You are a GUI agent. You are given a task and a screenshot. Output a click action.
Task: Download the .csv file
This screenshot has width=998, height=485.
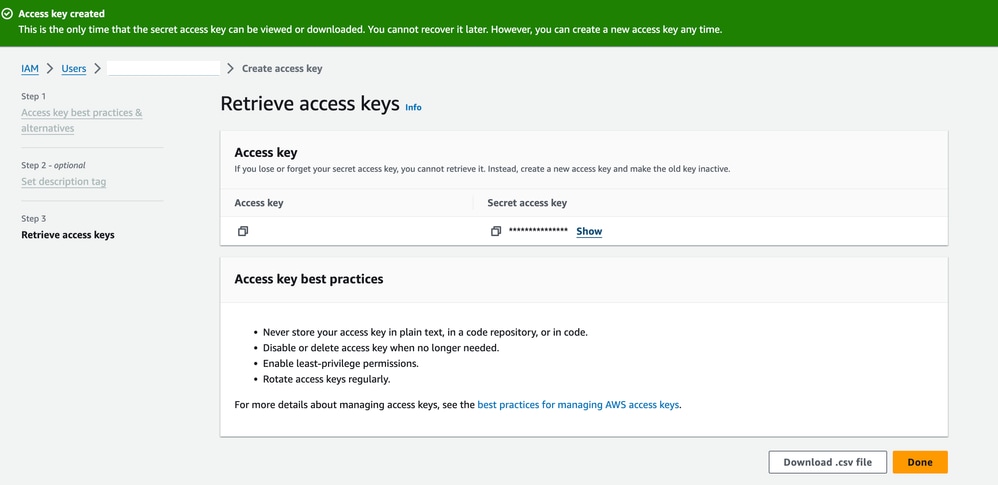pyautogui.click(x=827, y=462)
